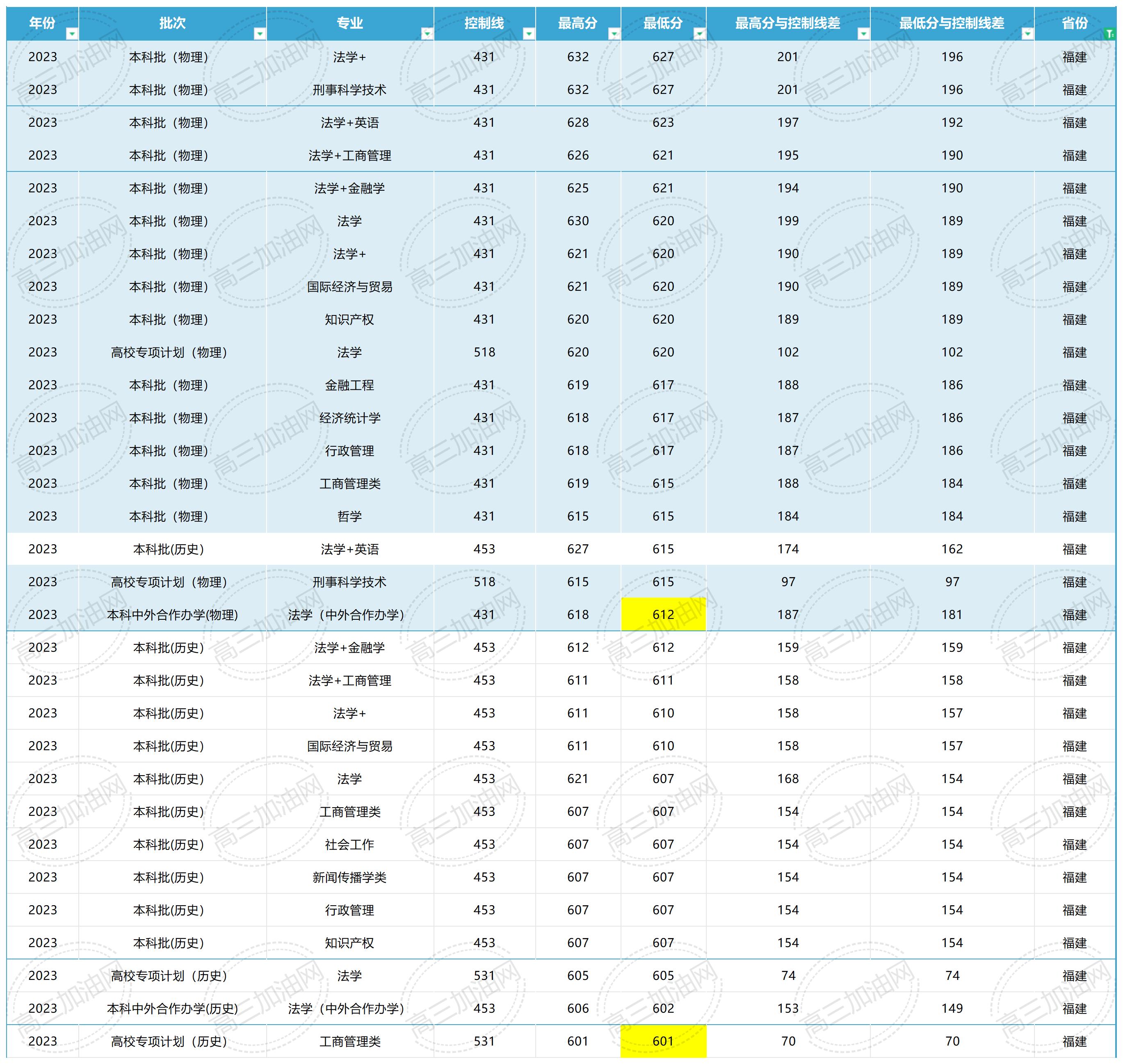
Task: Select the 法学+工商管理 cell in 本科批（物理）row
Action: tap(350, 155)
